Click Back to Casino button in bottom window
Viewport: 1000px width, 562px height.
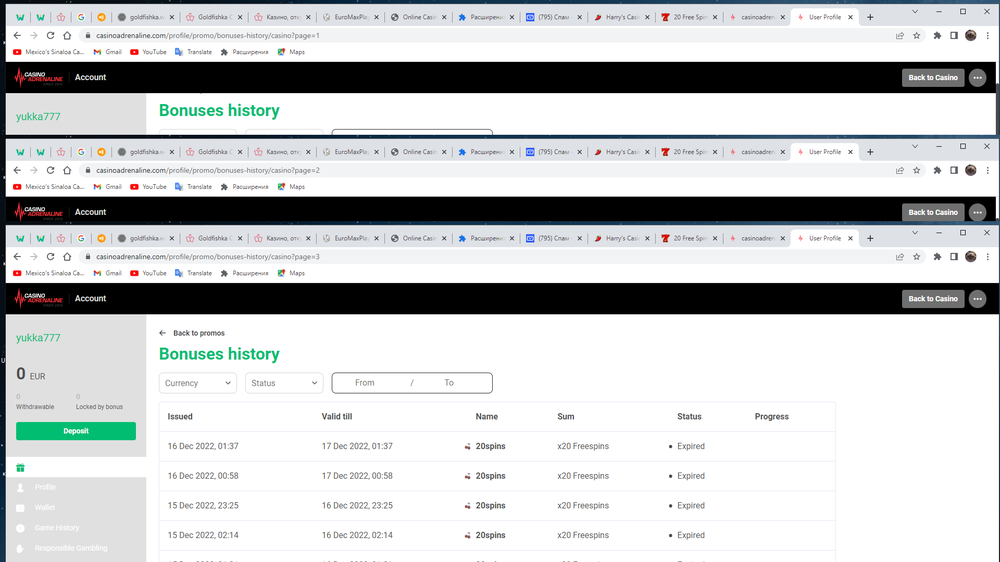coord(932,299)
